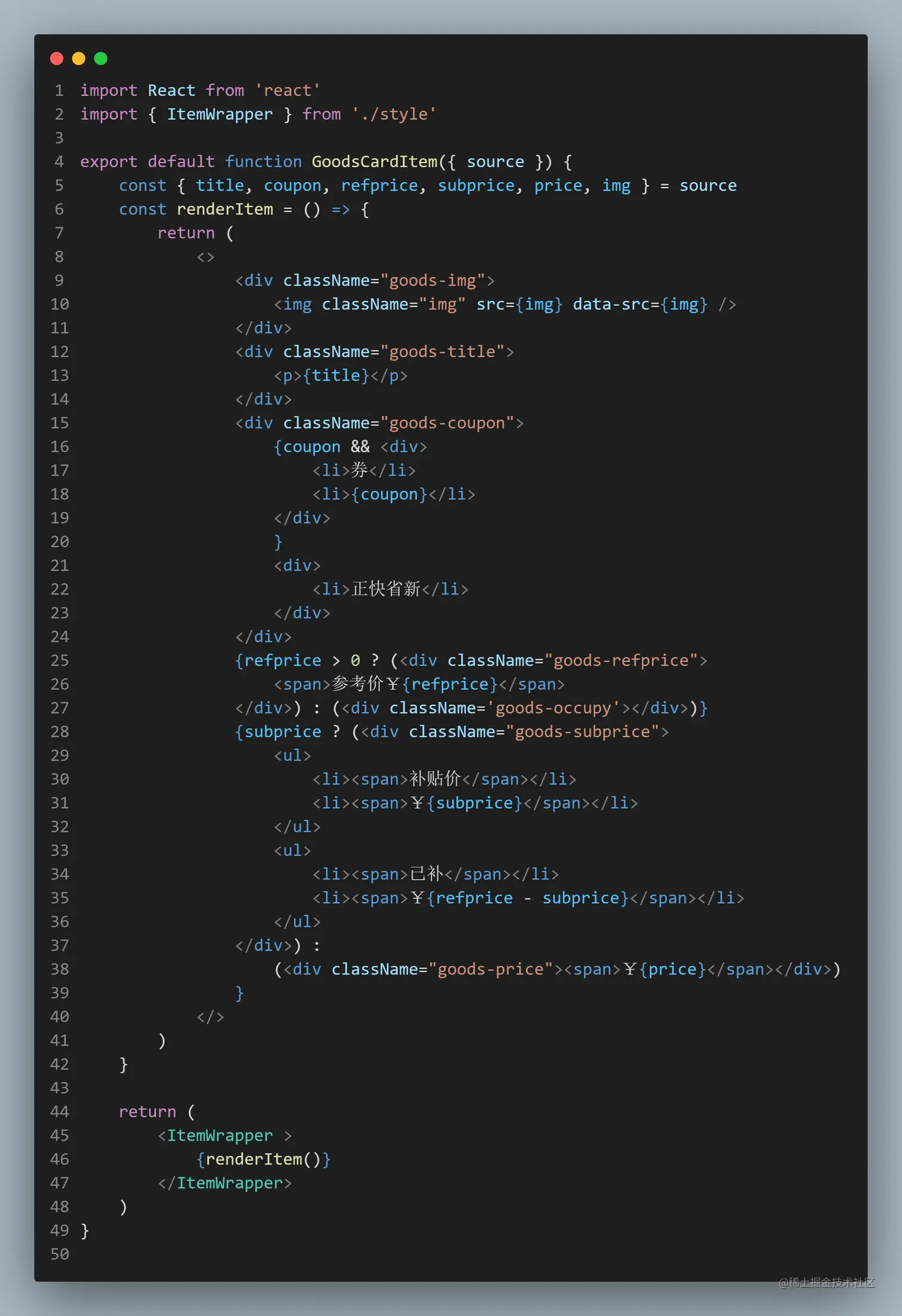Click the empty fragment opening tag on line 8
Viewport: 902px width, 1316px height.
point(206,257)
